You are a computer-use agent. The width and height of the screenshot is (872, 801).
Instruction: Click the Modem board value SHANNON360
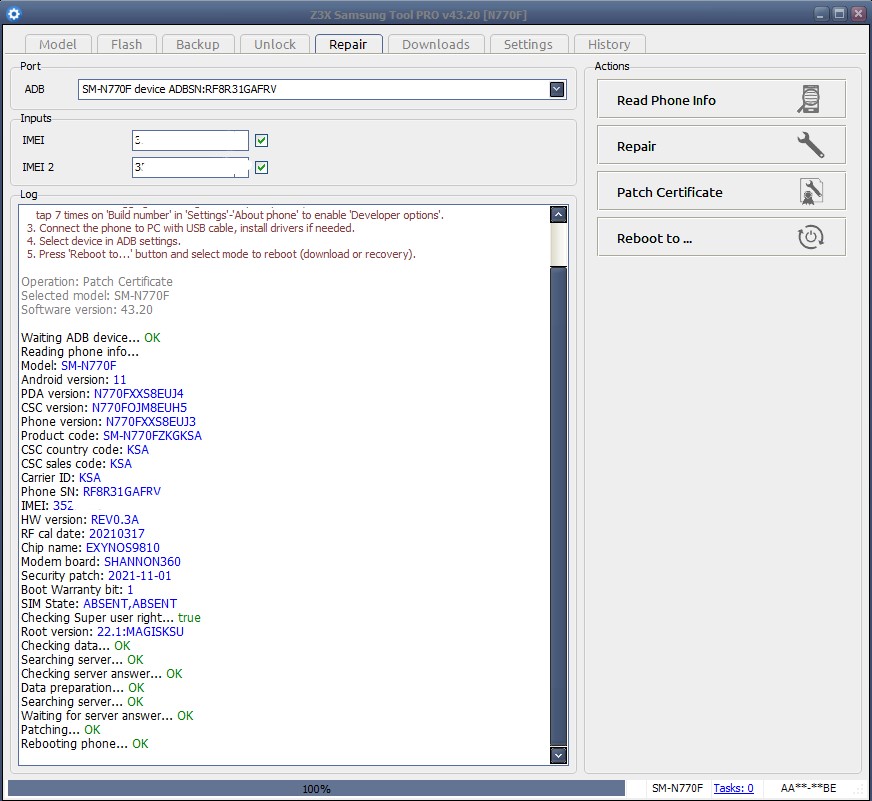coord(142,562)
